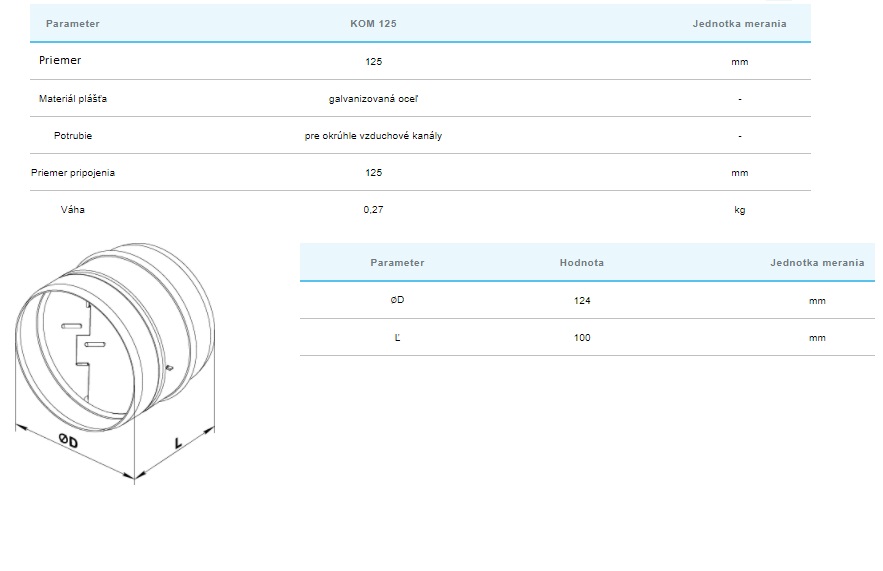Screen dimensions: 883x571
Task: Select the 124 diameter value
Action: 582,300
